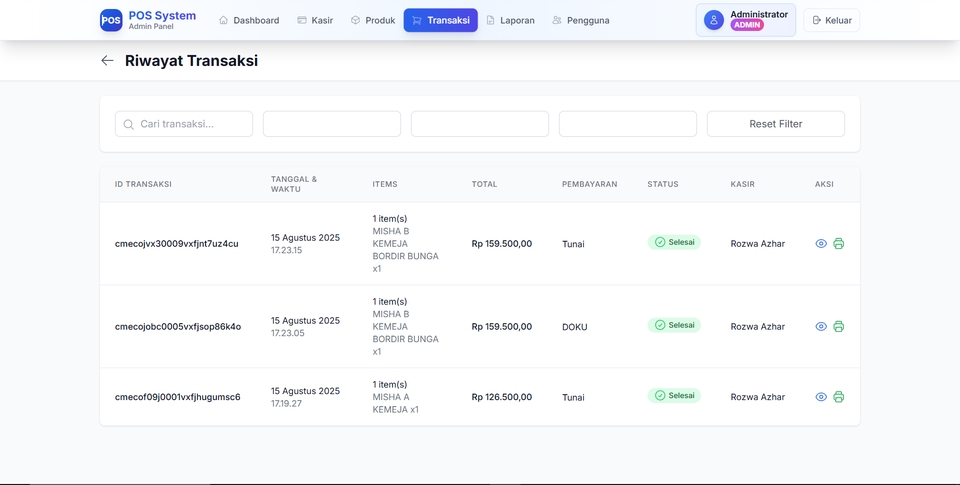
Task: Click the Reset Filter button
Action: click(x=775, y=124)
